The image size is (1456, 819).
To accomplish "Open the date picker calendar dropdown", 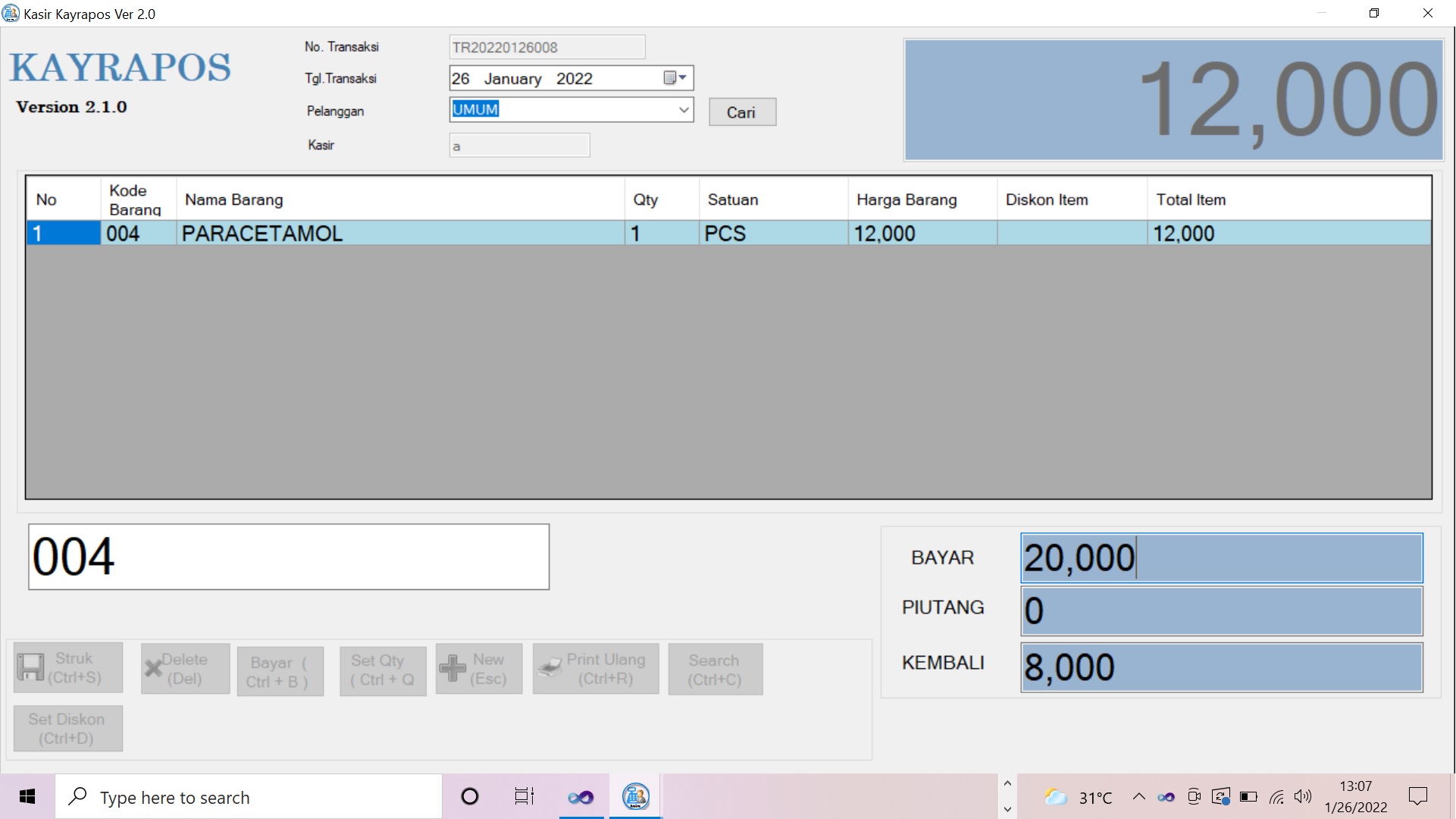I will pos(675,78).
